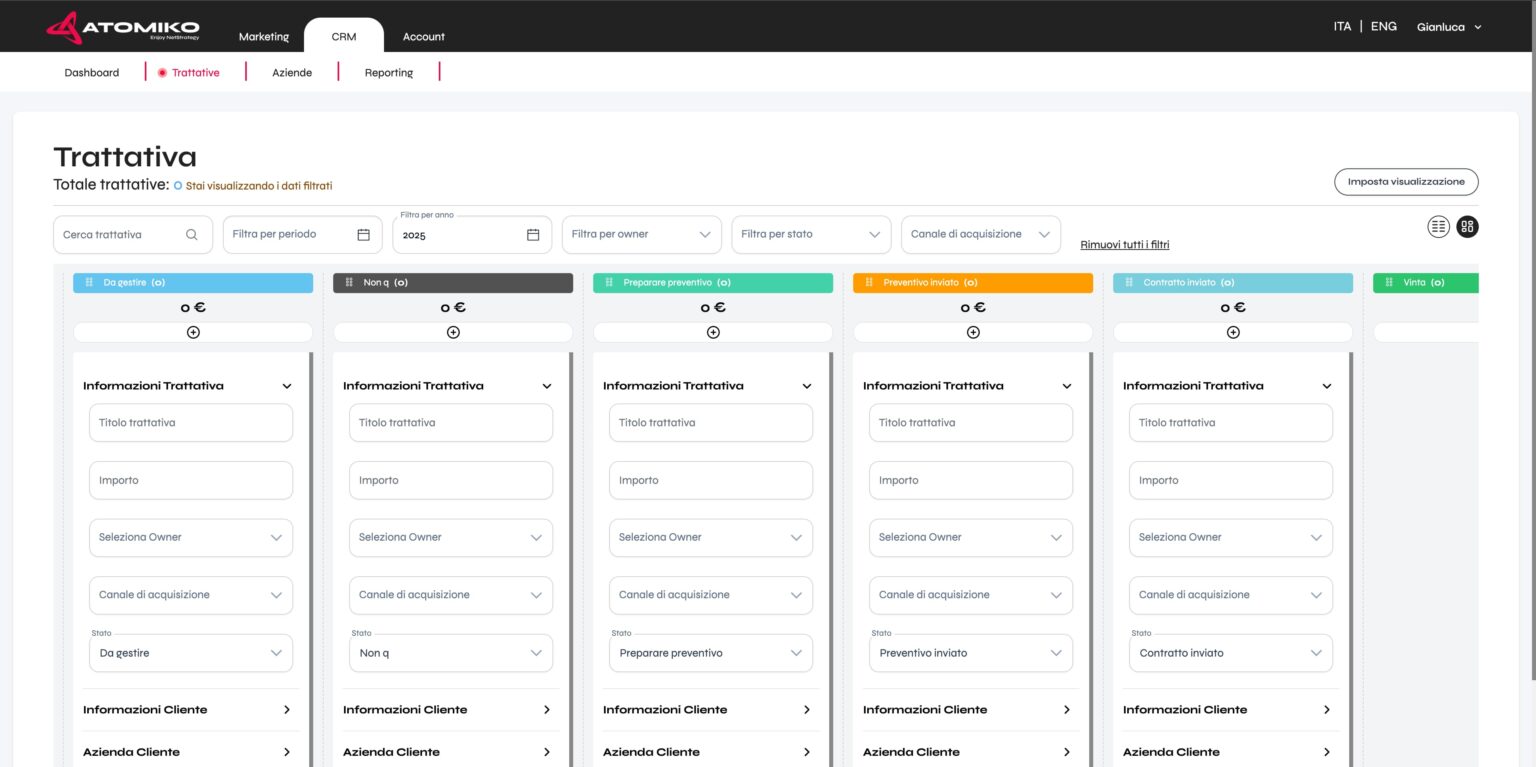Image resolution: width=1536 pixels, height=767 pixels.
Task: Add deal in Preventivo inviato column
Action: pyautogui.click(x=973, y=332)
